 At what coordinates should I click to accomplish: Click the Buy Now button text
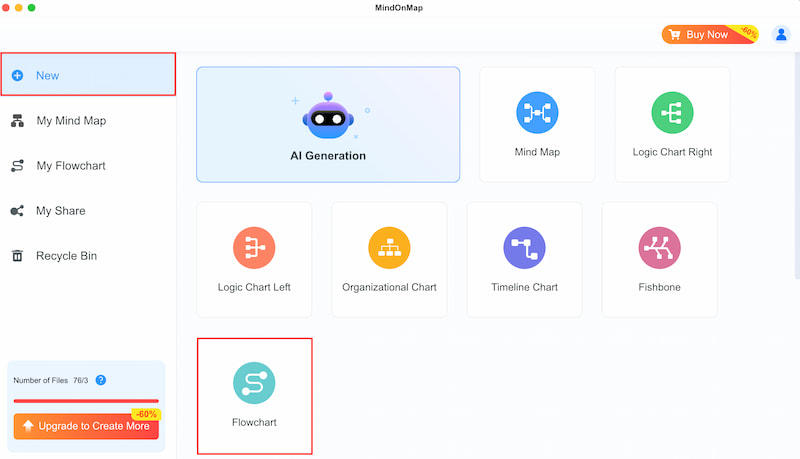point(707,35)
